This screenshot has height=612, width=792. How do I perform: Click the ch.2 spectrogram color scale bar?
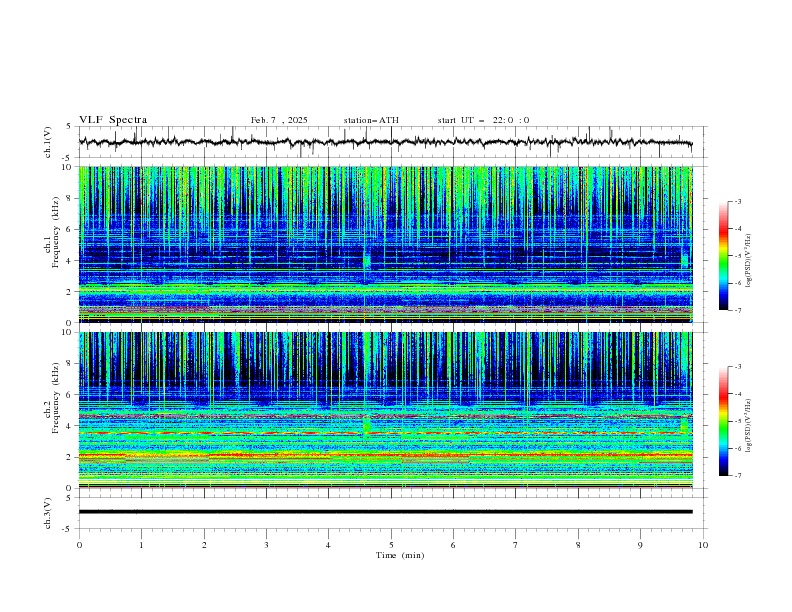(x=723, y=421)
